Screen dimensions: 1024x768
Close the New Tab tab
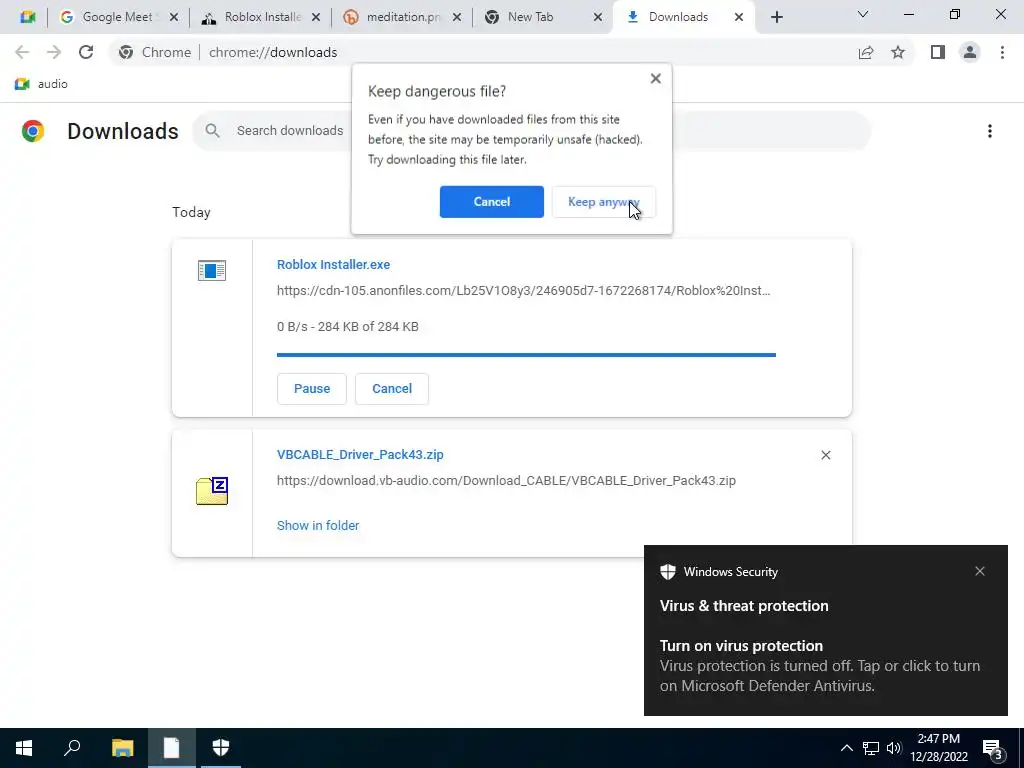click(x=598, y=18)
